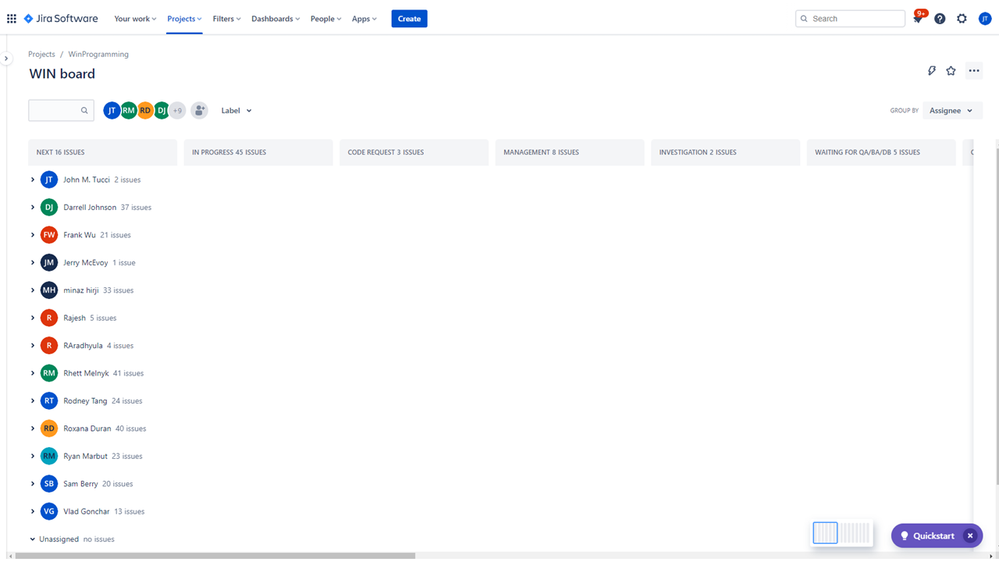
Task: Click the 'Roxana Duran' row name
Action: [87, 428]
